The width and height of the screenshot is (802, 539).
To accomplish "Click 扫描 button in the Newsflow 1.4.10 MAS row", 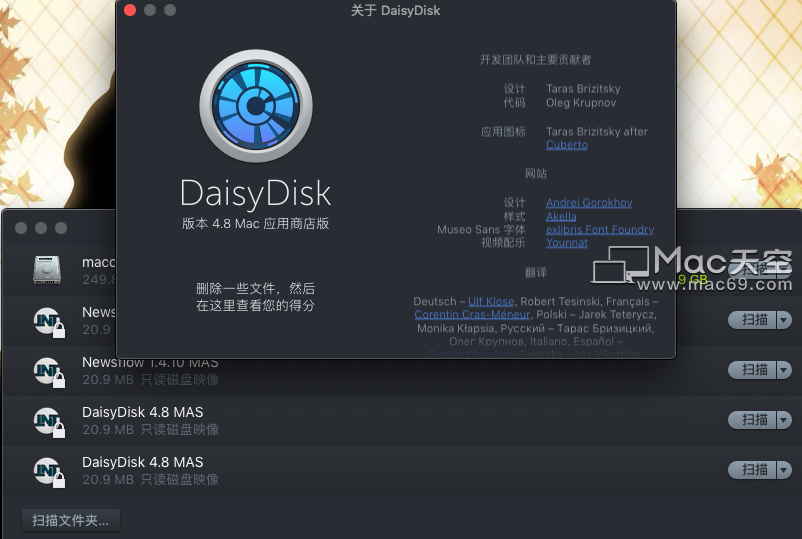I will 752,370.
